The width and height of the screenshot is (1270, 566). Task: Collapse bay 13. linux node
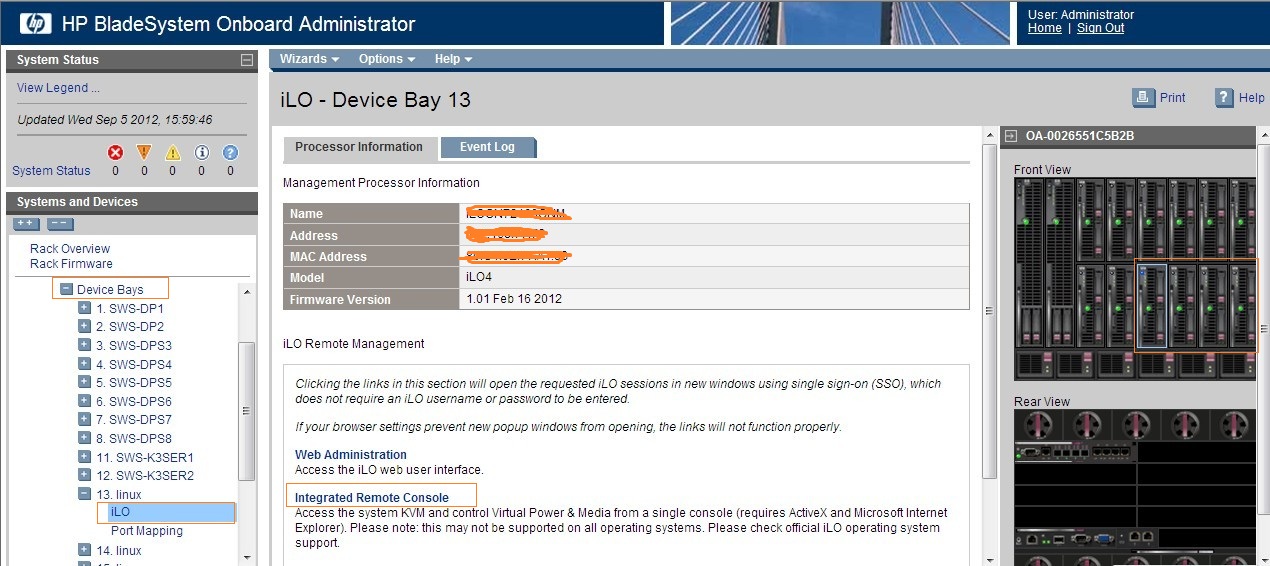tap(85, 494)
